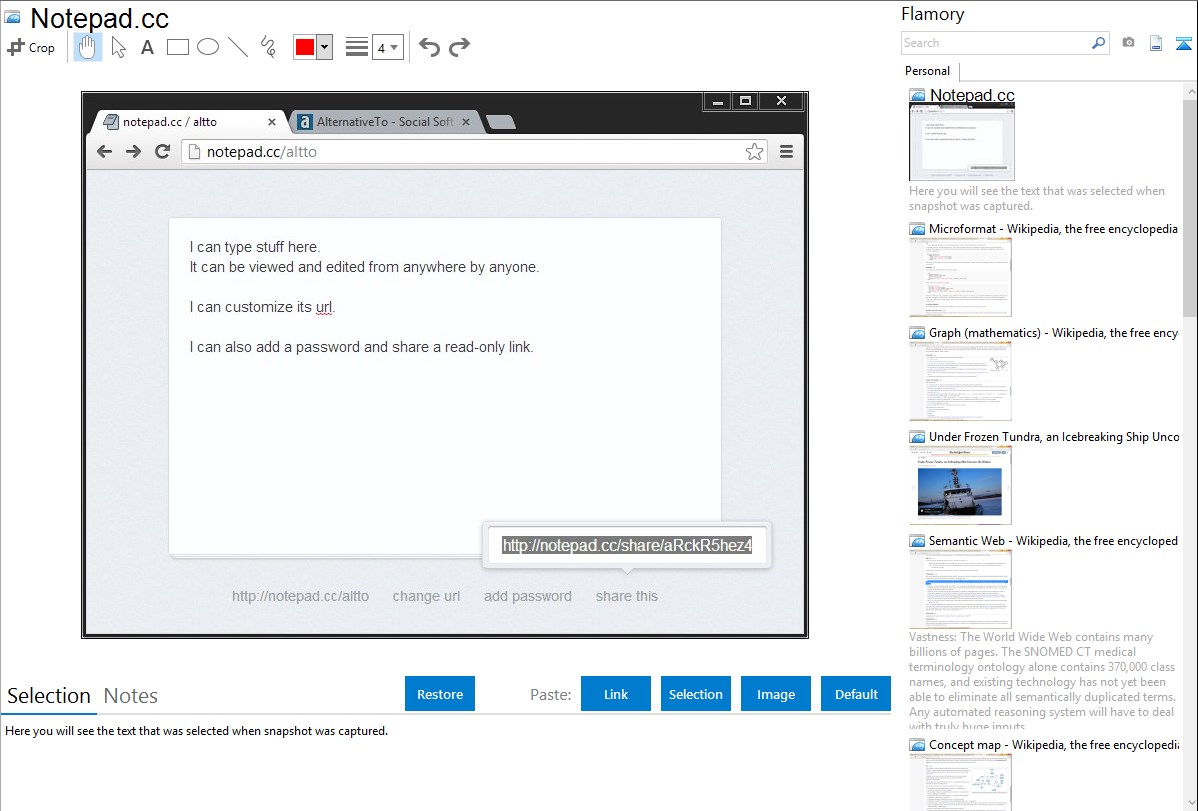Open the Semantic Web Wikipedia snapshot thumbnail
Screen dimensions: 1198x811
coord(961,588)
